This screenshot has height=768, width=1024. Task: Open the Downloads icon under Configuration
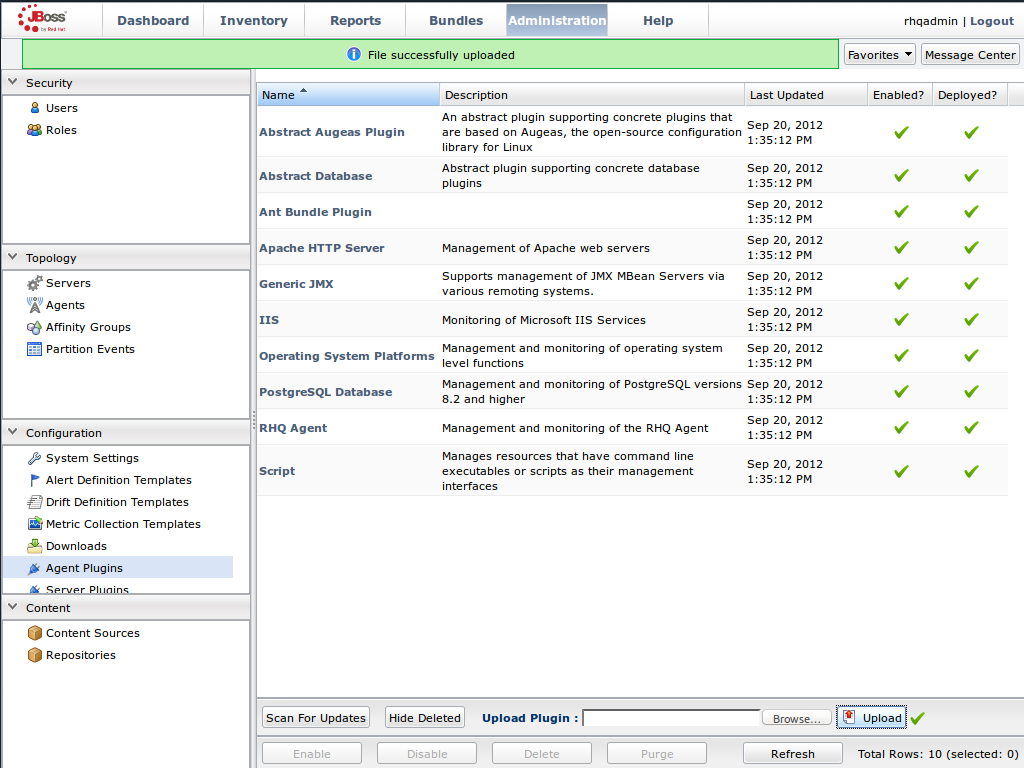point(33,545)
